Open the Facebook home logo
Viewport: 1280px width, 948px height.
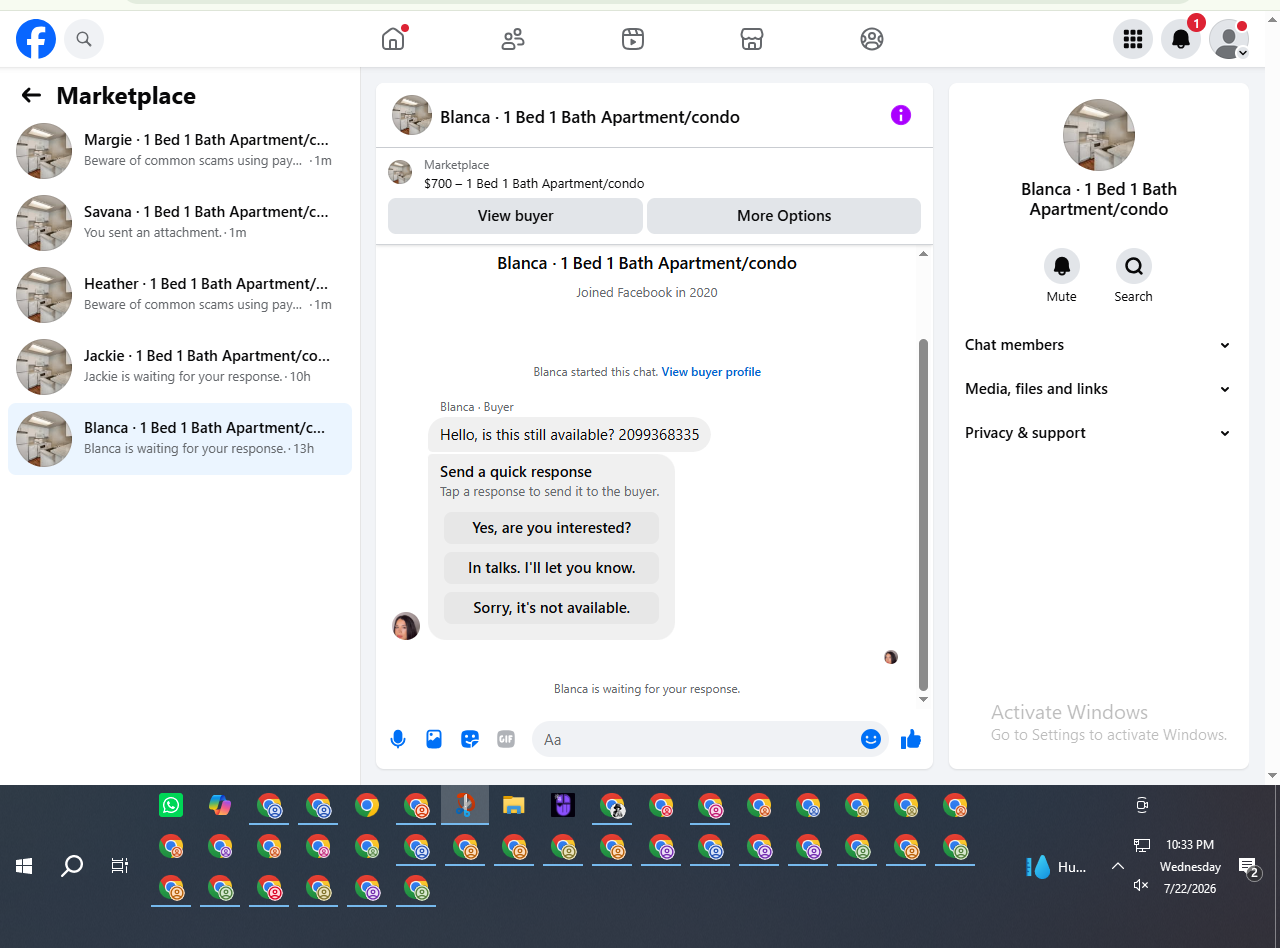(36, 39)
